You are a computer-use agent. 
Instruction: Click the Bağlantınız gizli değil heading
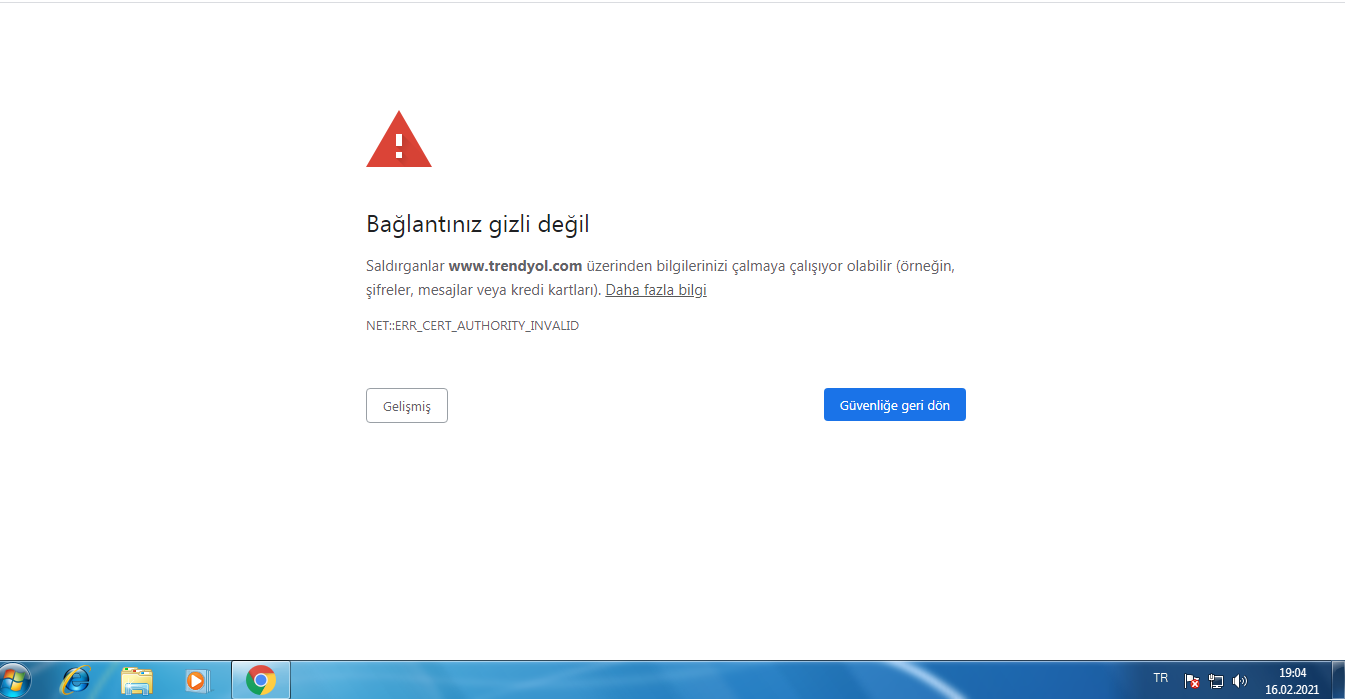pyautogui.click(x=477, y=224)
